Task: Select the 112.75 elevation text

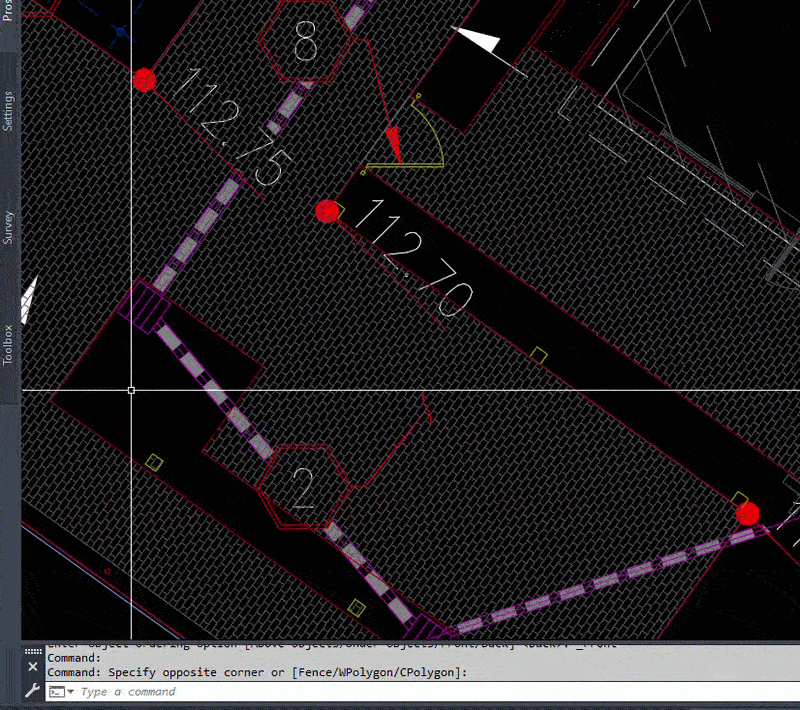Action: (x=234, y=127)
